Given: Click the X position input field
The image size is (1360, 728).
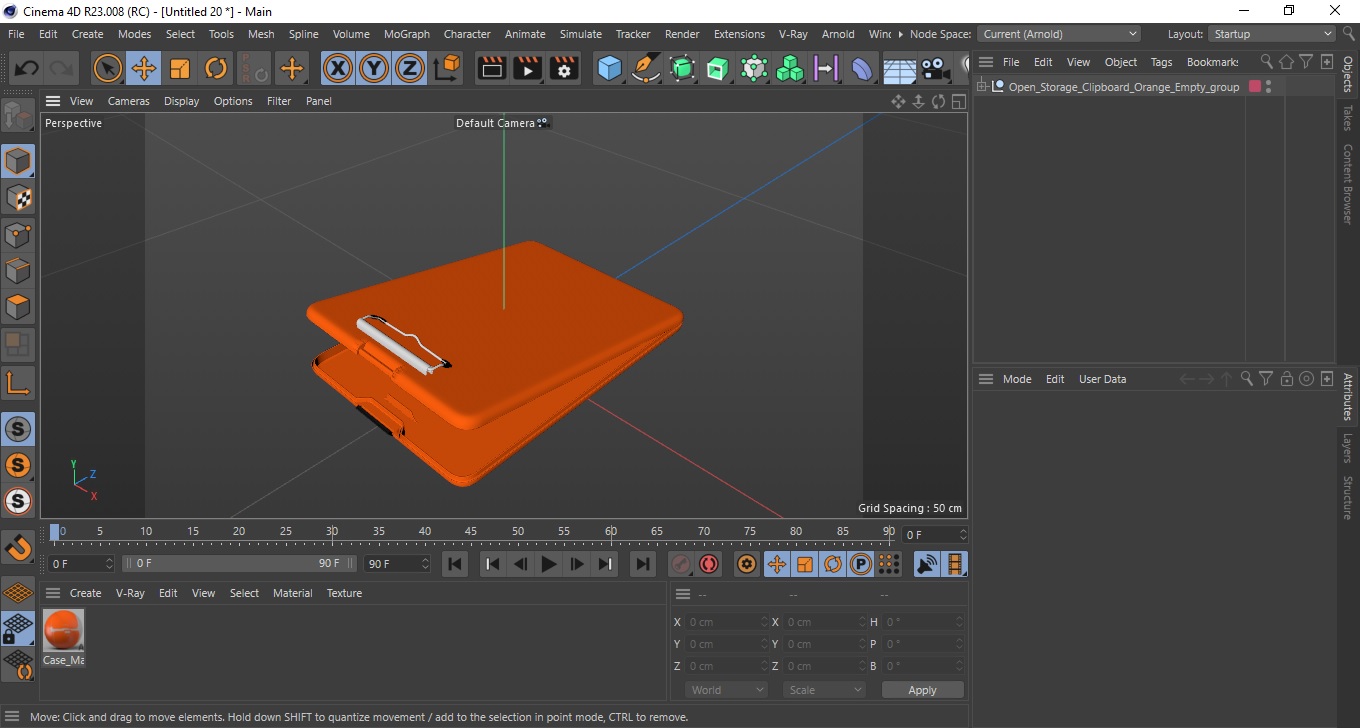Looking at the screenshot, I should tap(727, 622).
